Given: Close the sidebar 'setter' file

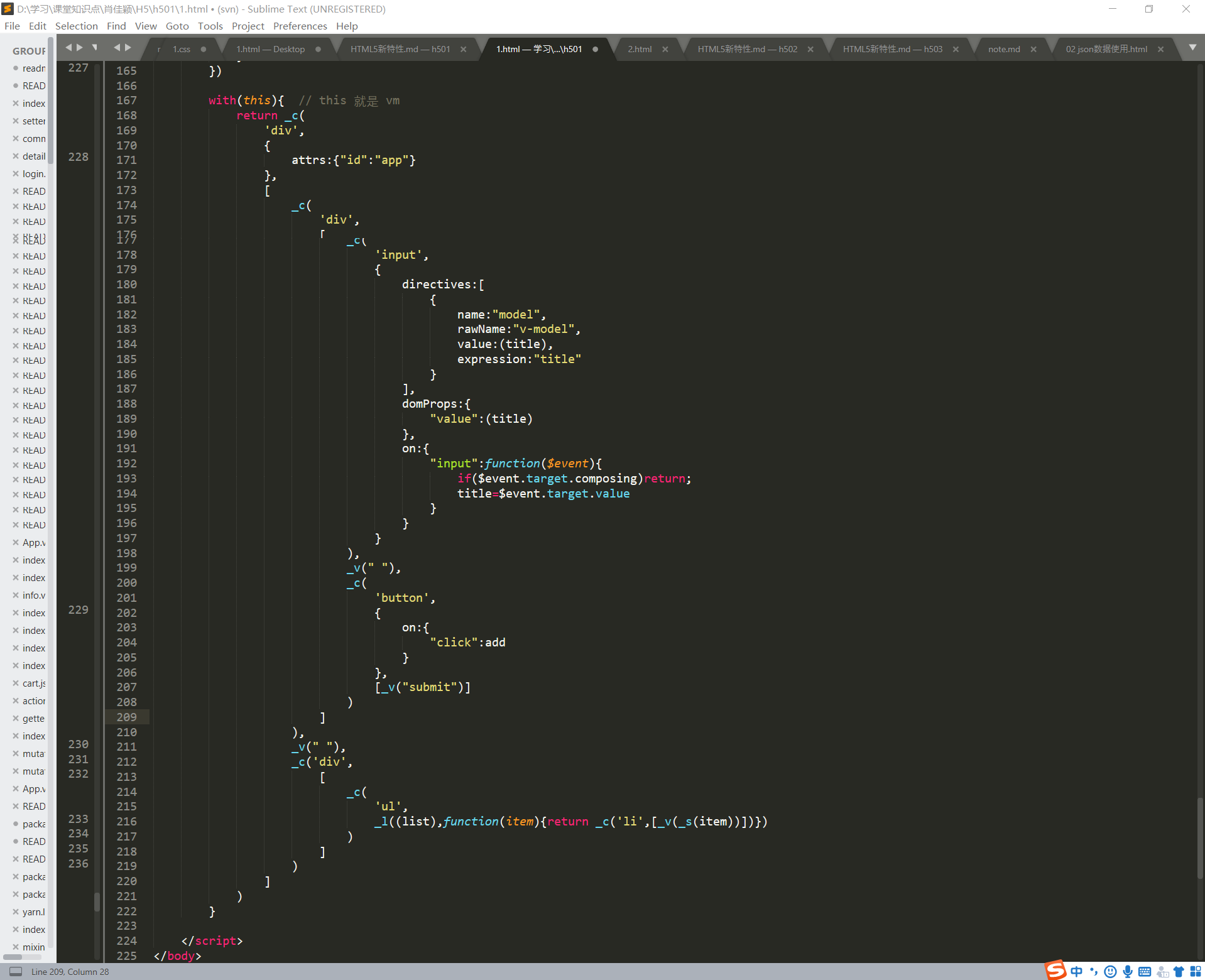Looking at the screenshot, I should (16, 121).
